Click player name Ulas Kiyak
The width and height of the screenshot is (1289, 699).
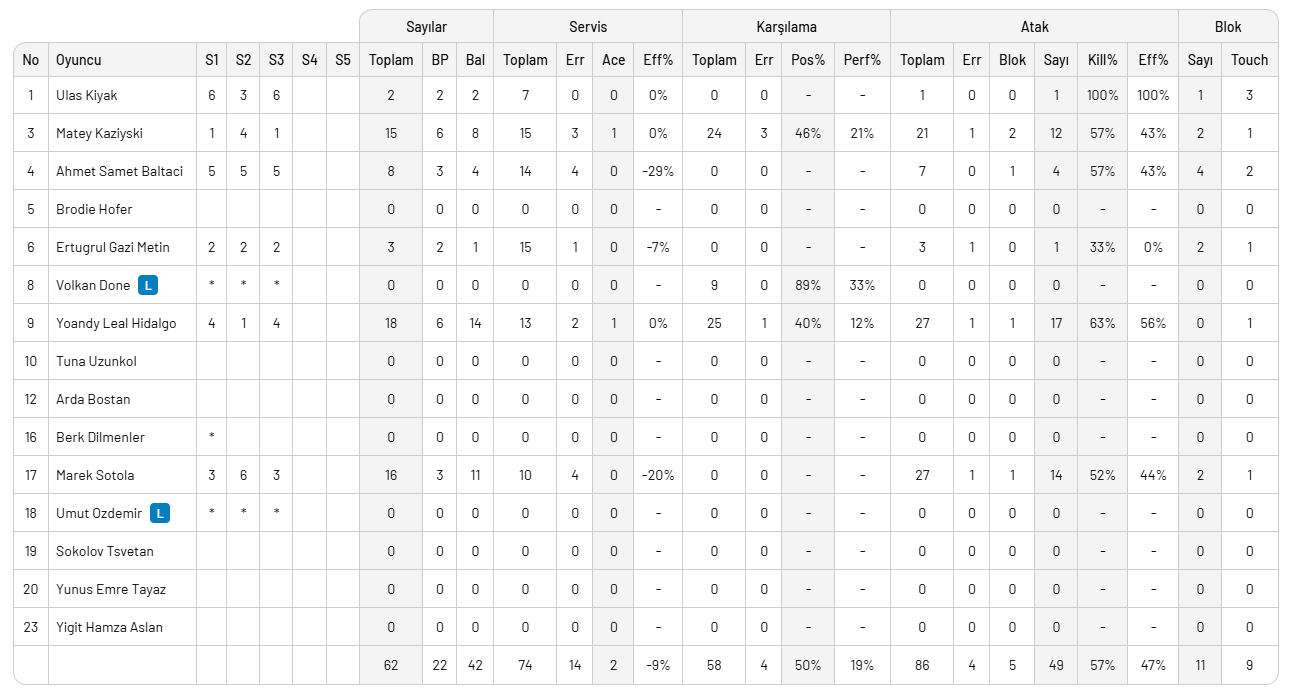[x=87, y=96]
